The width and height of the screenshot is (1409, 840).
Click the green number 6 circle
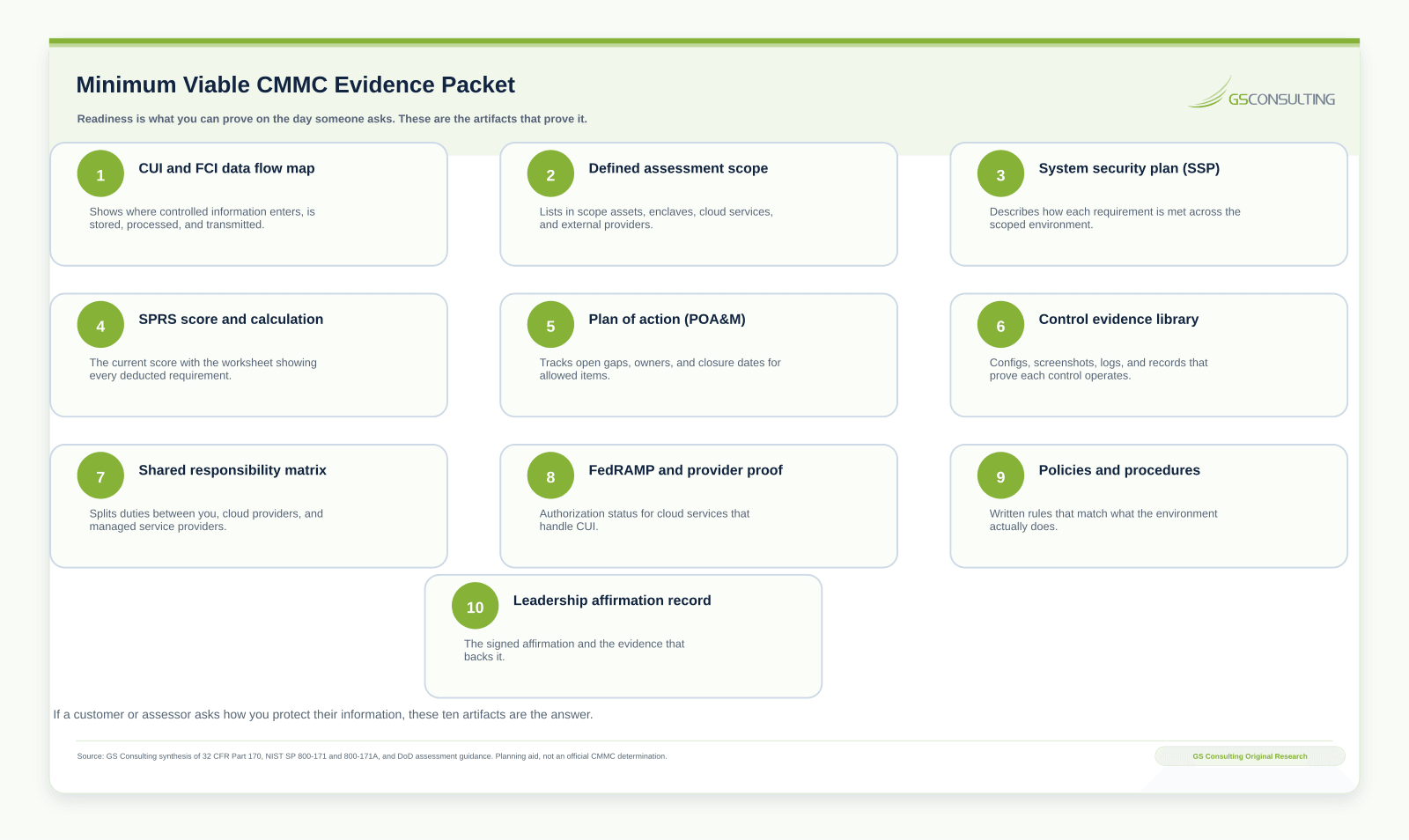[x=1000, y=325]
